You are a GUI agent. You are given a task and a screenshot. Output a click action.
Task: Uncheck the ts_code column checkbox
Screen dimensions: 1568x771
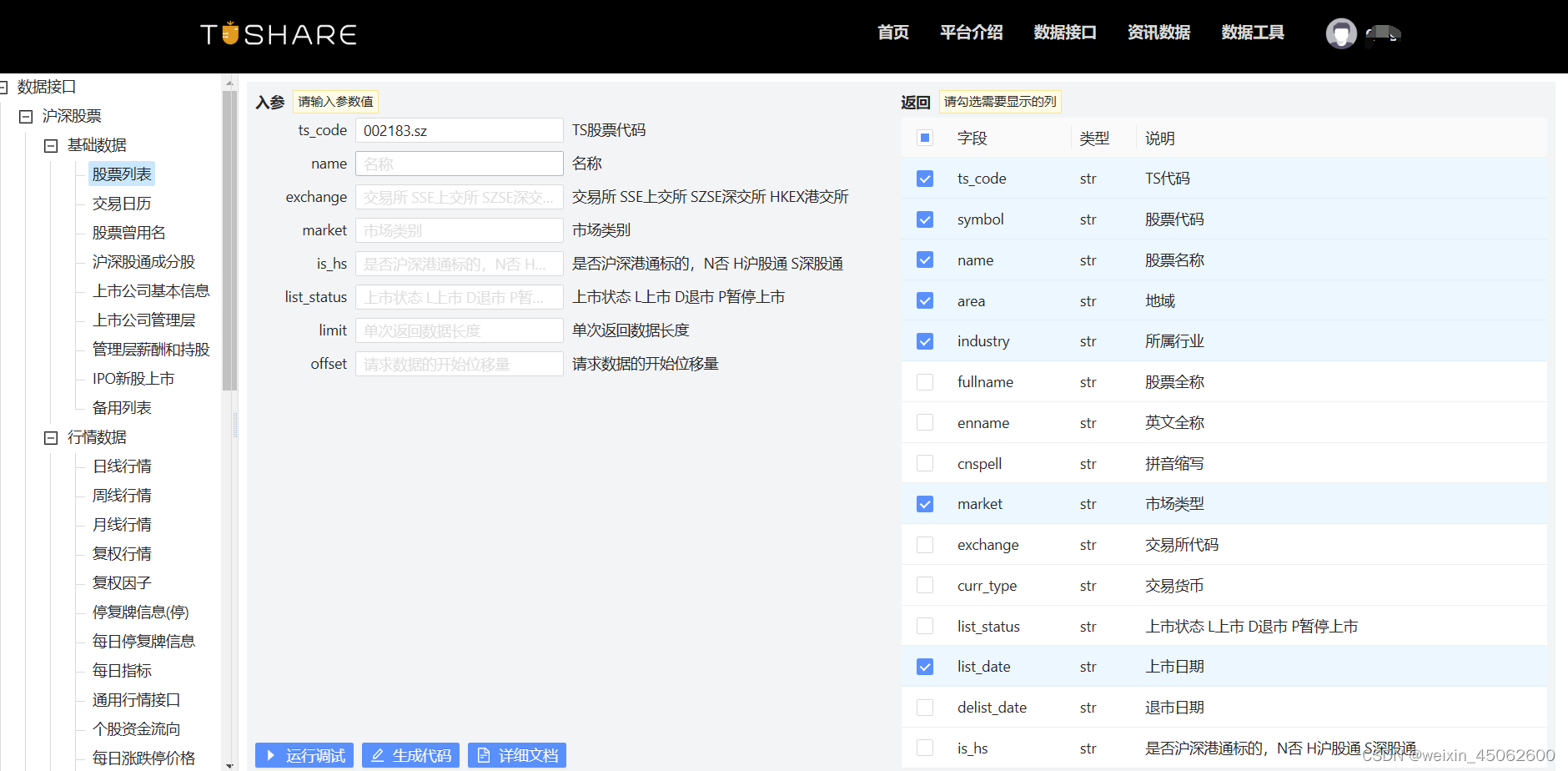(x=924, y=178)
